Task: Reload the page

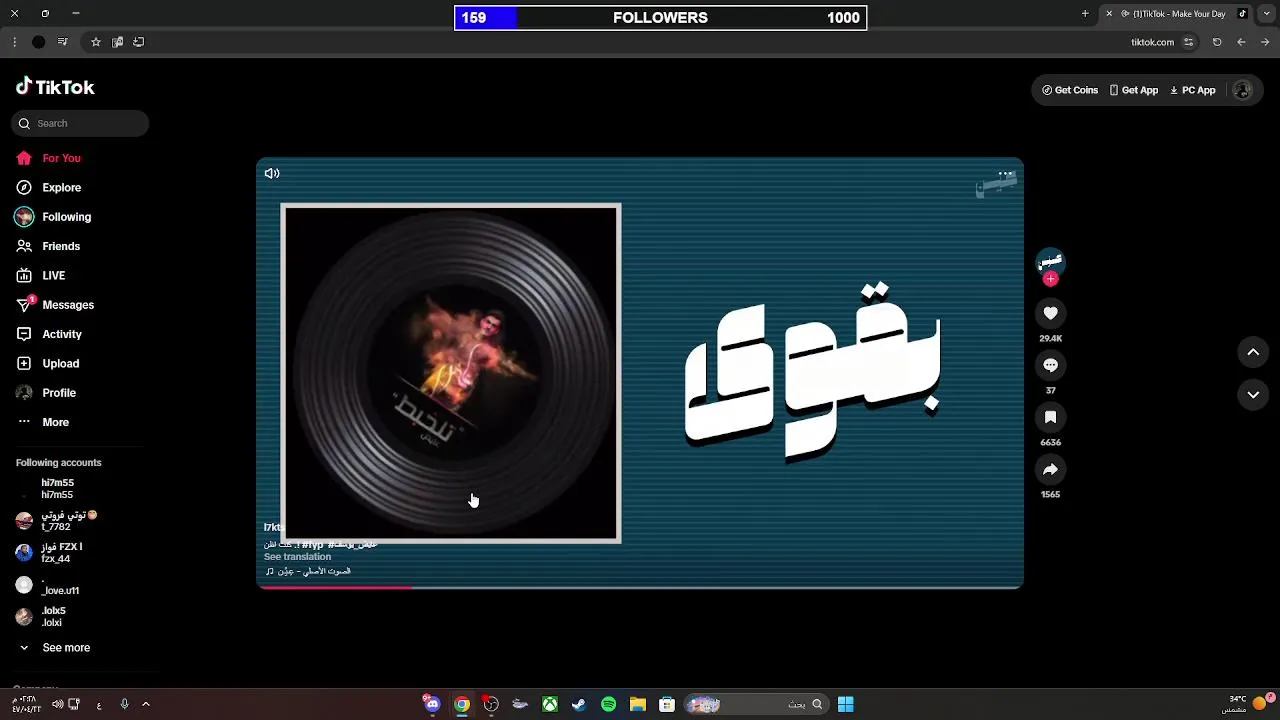Action: (x=1217, y=42)
